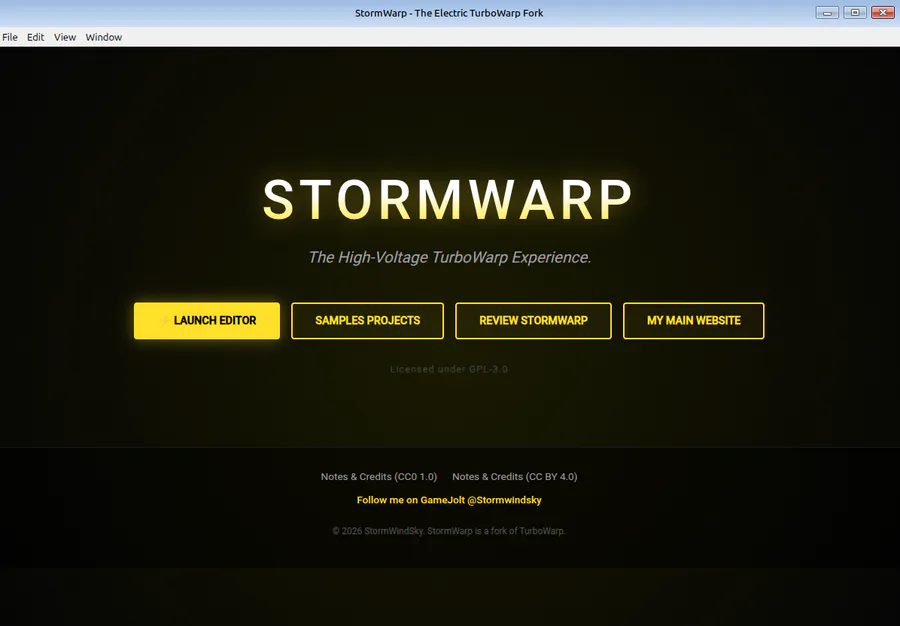900x626 pixels.
Task: Minimize the StormWarp window
Action: tap(827, 12)
